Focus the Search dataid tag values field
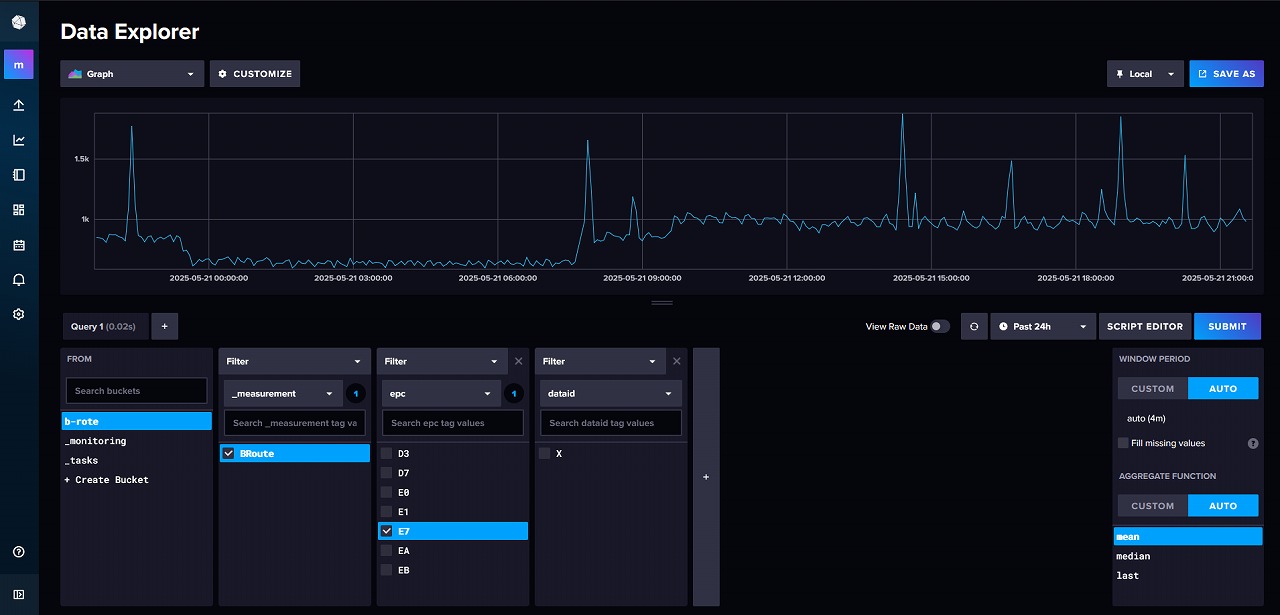1280x615 pixels. 611,422
